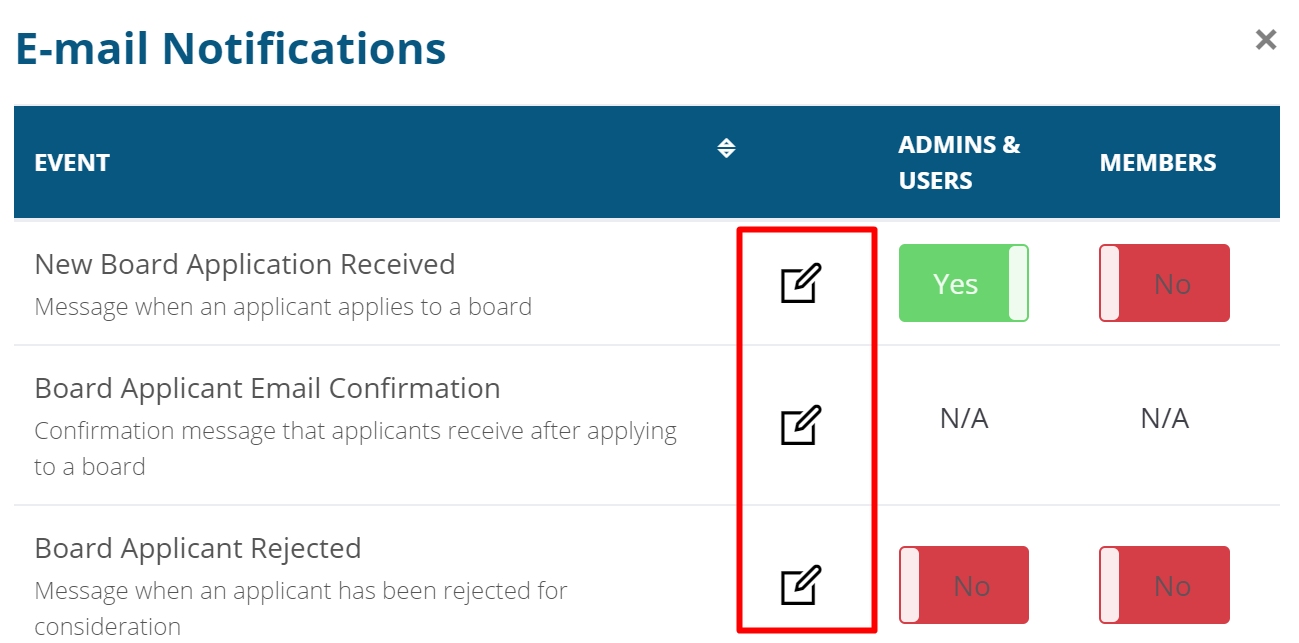The height and width of the screenshot is (643, 1299).
Task: Enable Members toggle for New Board Application
Action: 1164,284
